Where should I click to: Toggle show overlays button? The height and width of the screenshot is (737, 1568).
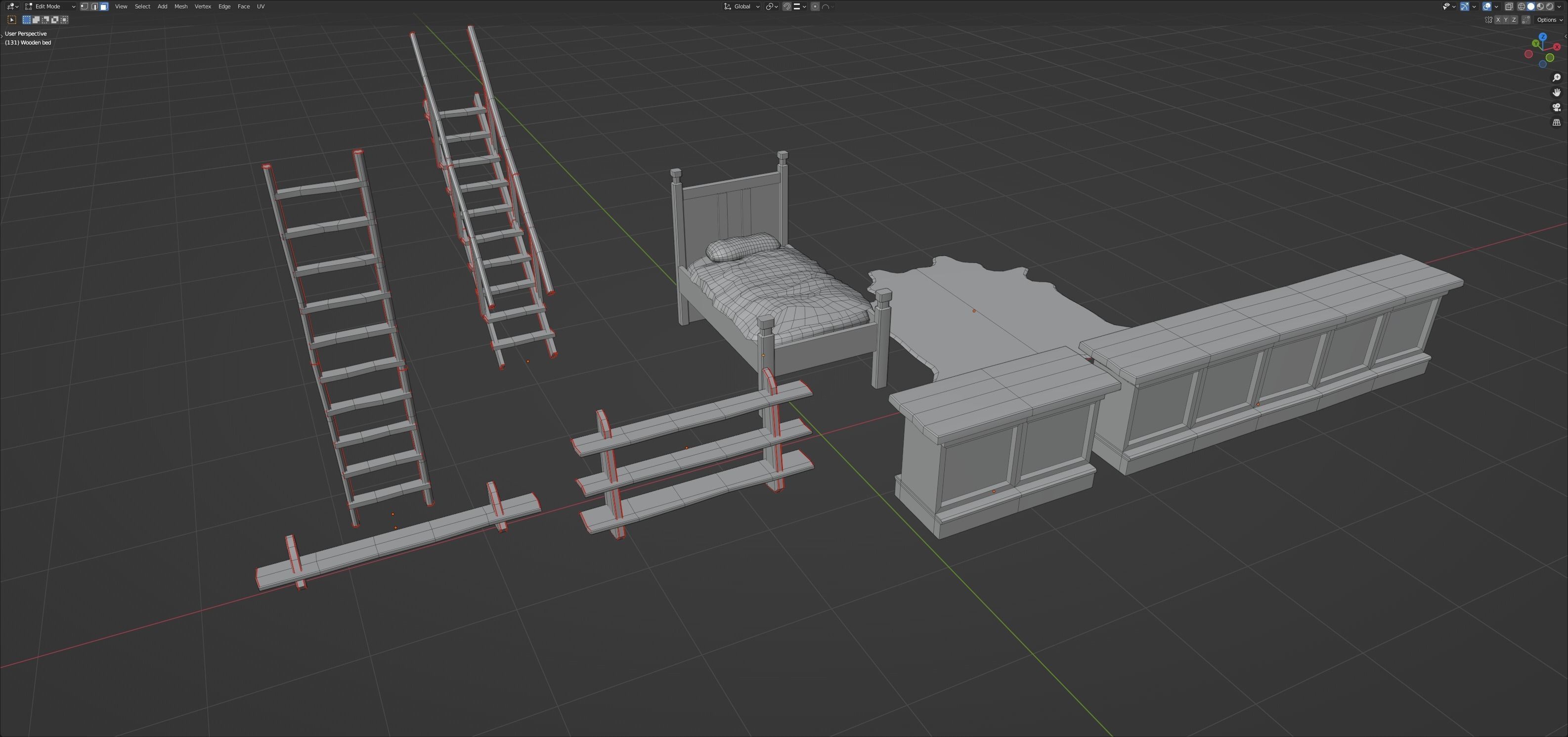point(1487,7)
